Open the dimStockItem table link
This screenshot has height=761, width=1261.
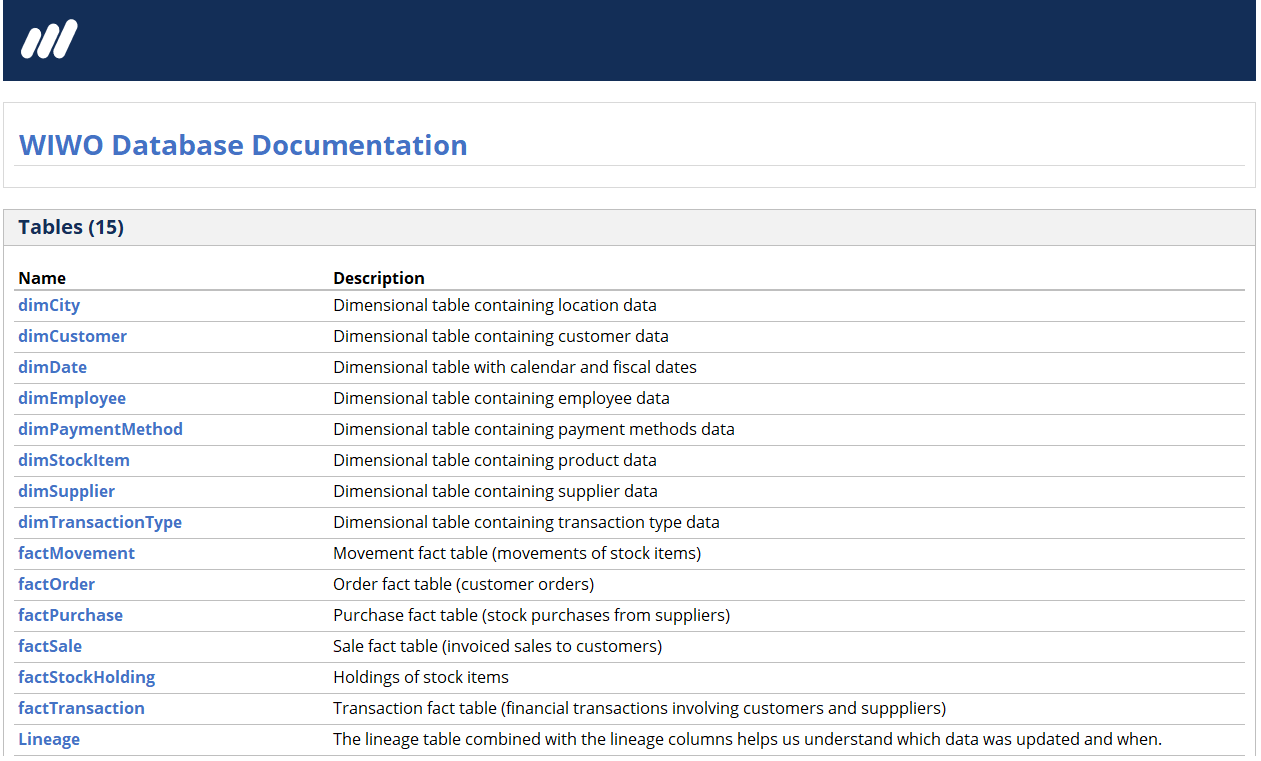pos(74,460)
